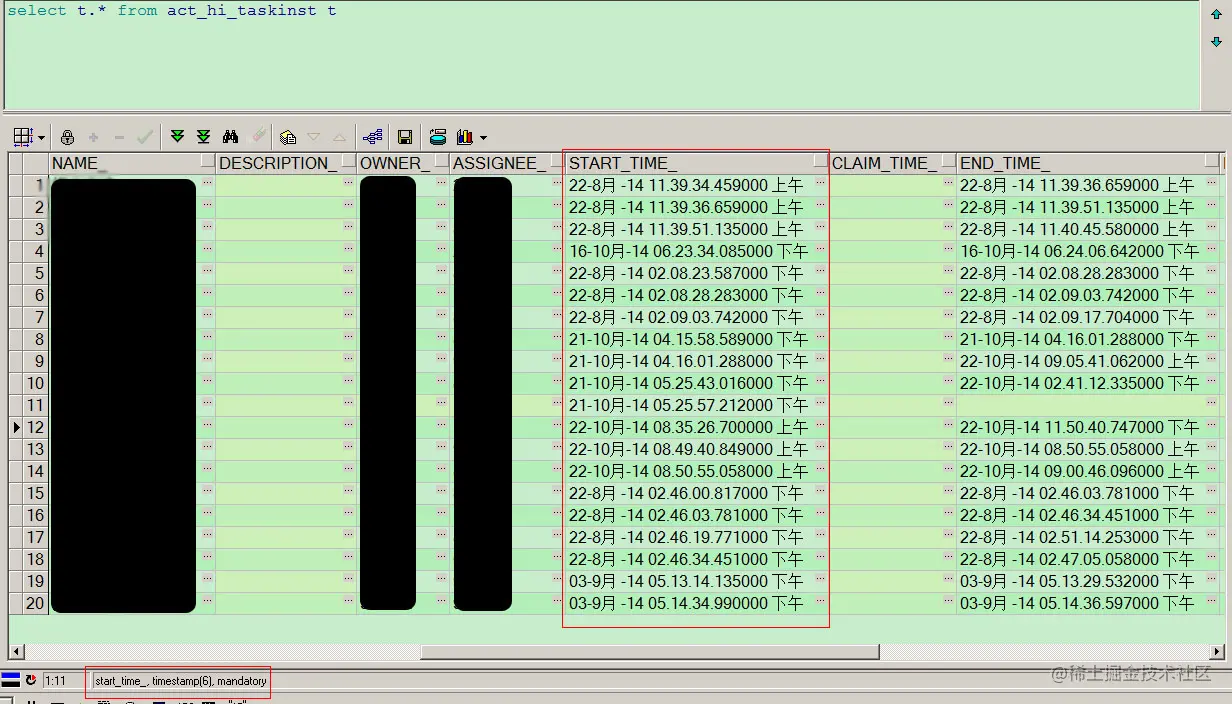This screenshot has width=1232, height=704.
Task: Click the linked query tree icon
Action: coord(372,137)
